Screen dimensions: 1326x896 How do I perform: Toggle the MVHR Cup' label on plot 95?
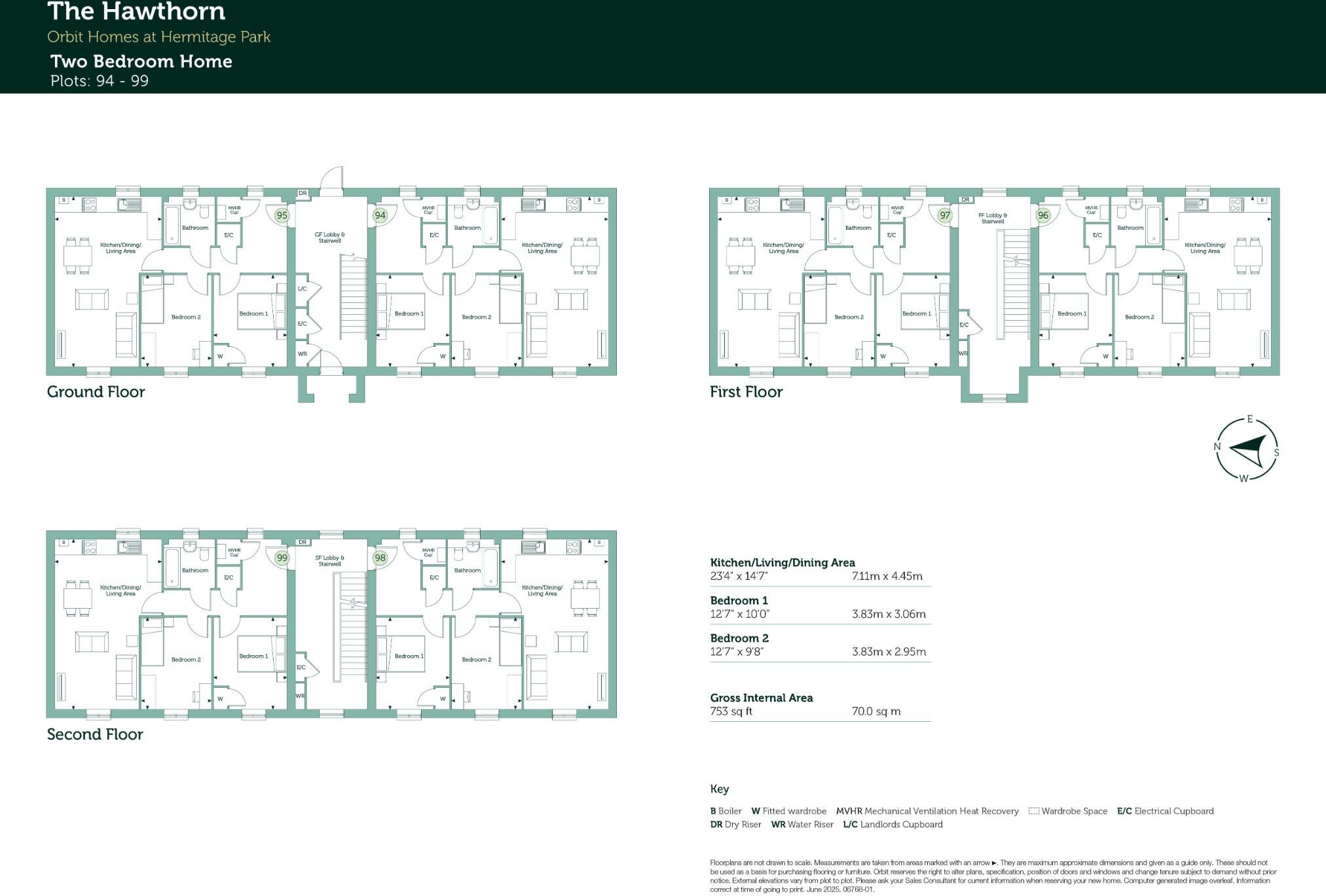(x=234, y=209)
